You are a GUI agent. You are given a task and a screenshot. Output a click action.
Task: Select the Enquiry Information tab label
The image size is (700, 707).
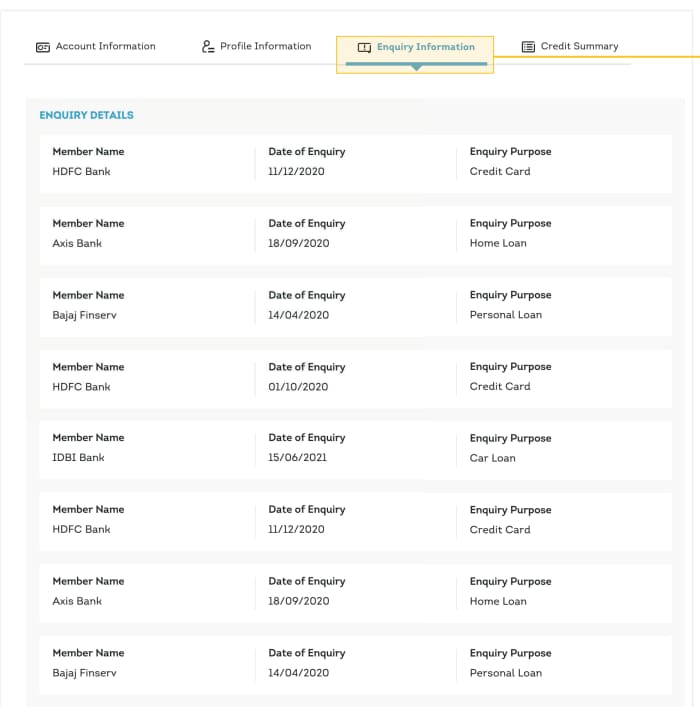(x=425, y=47)
